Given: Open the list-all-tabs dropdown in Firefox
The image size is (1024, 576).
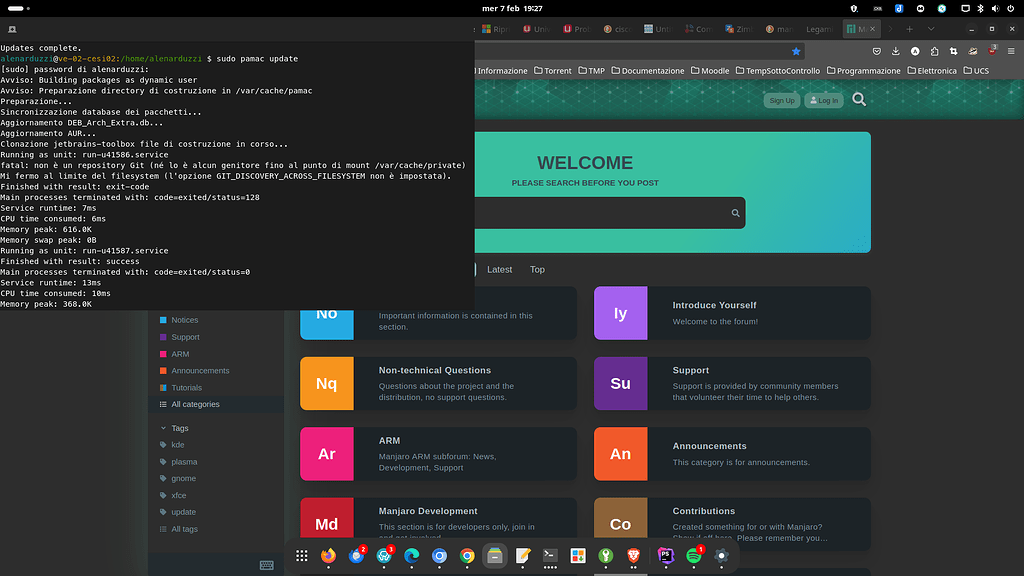Looking at the screenshot, I should pyautogui.click(x=931, y=29).
